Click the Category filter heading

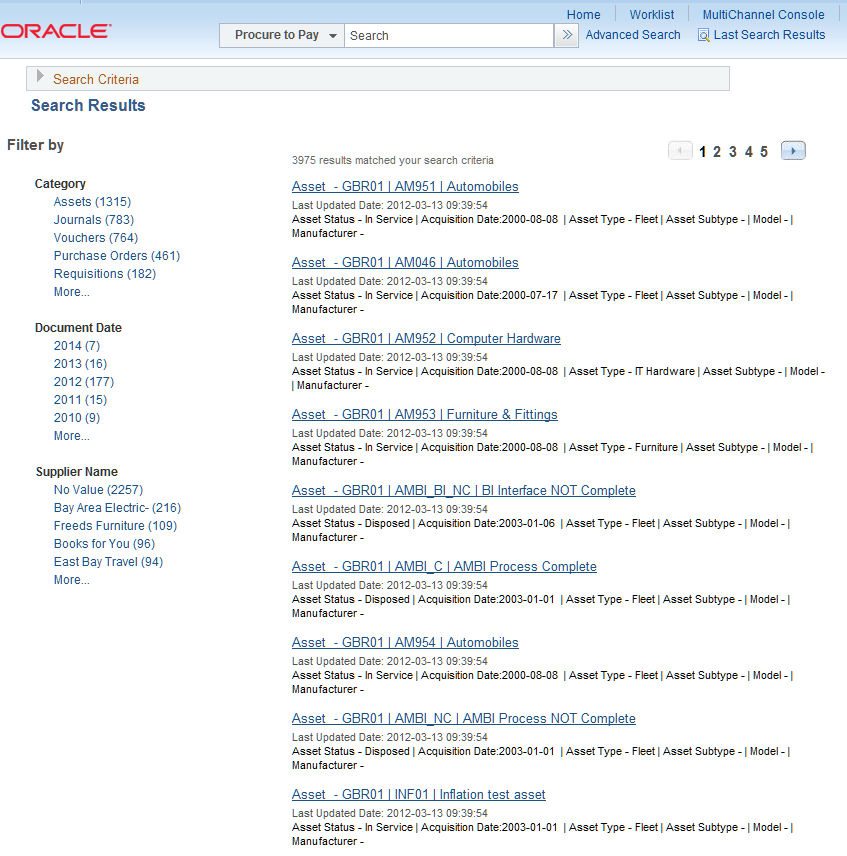click(x=60, y=184)
